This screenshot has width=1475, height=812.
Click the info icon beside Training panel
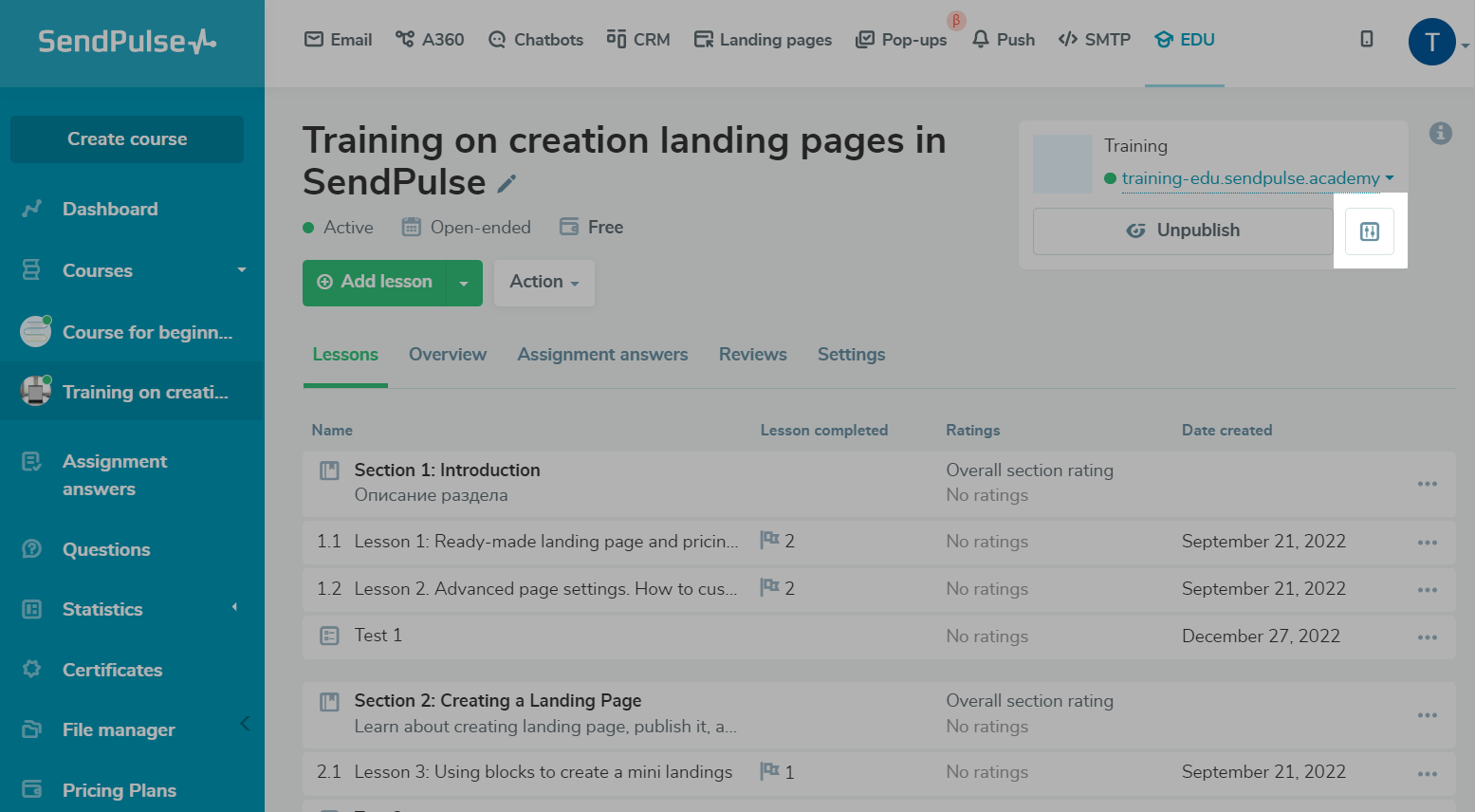point(1441,134)
